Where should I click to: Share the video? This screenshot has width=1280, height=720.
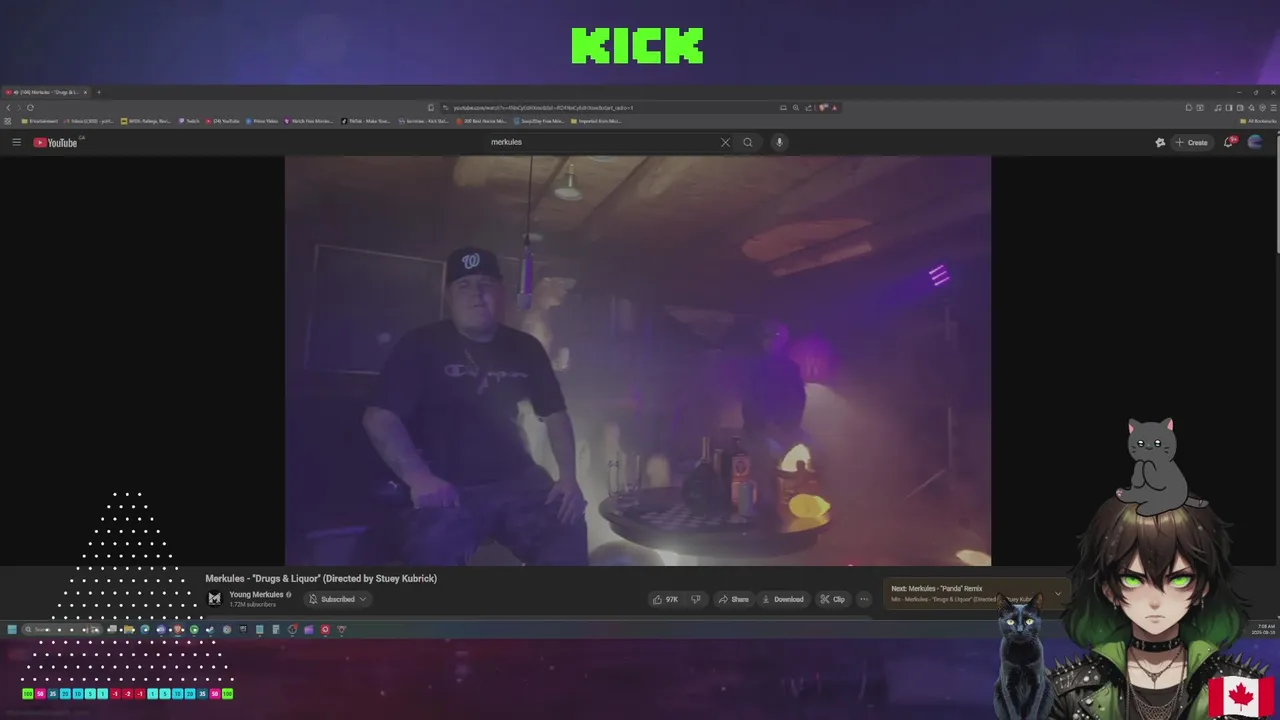[733, 599]
